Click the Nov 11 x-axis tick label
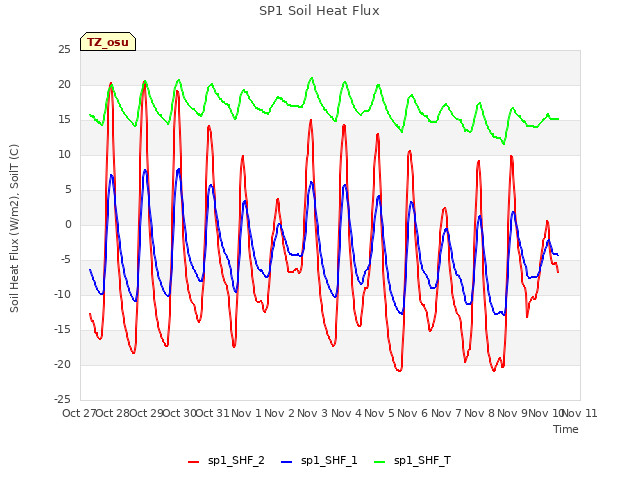640x480 pixels. click(x=580, y=413)
